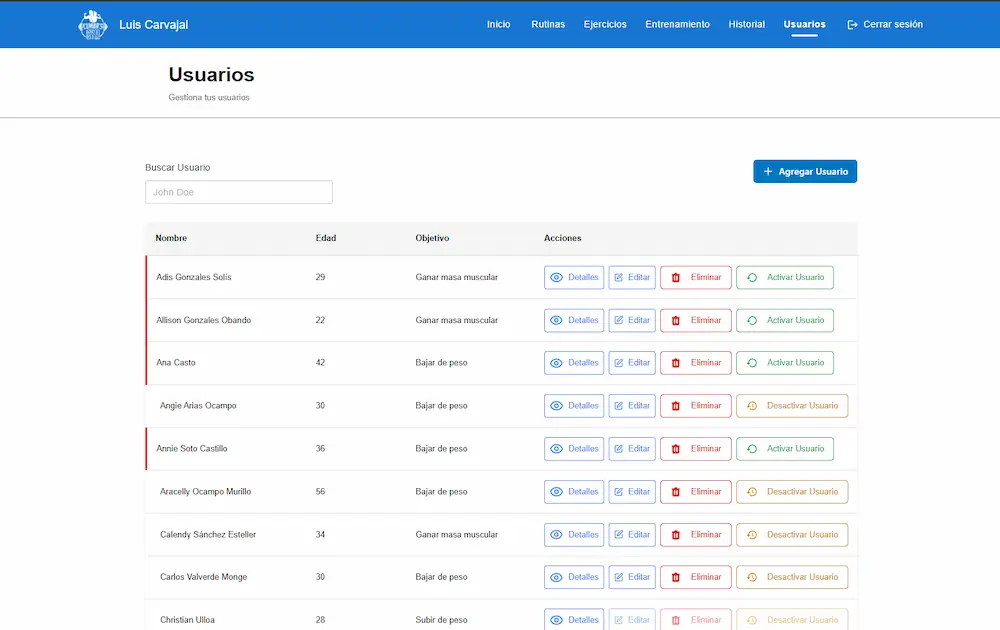Click the age 56 cell
The height and width of the screenshot is (630, 1000).
pos(320,492)
